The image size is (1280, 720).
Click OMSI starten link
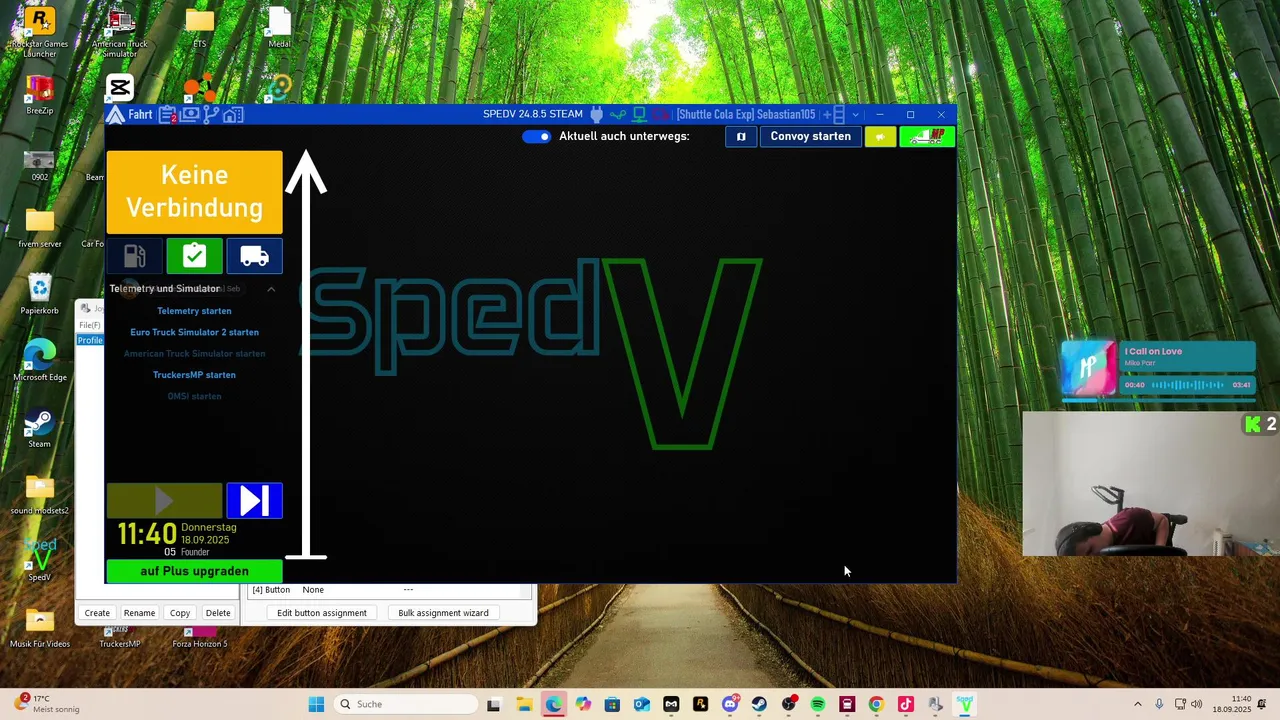194,397
